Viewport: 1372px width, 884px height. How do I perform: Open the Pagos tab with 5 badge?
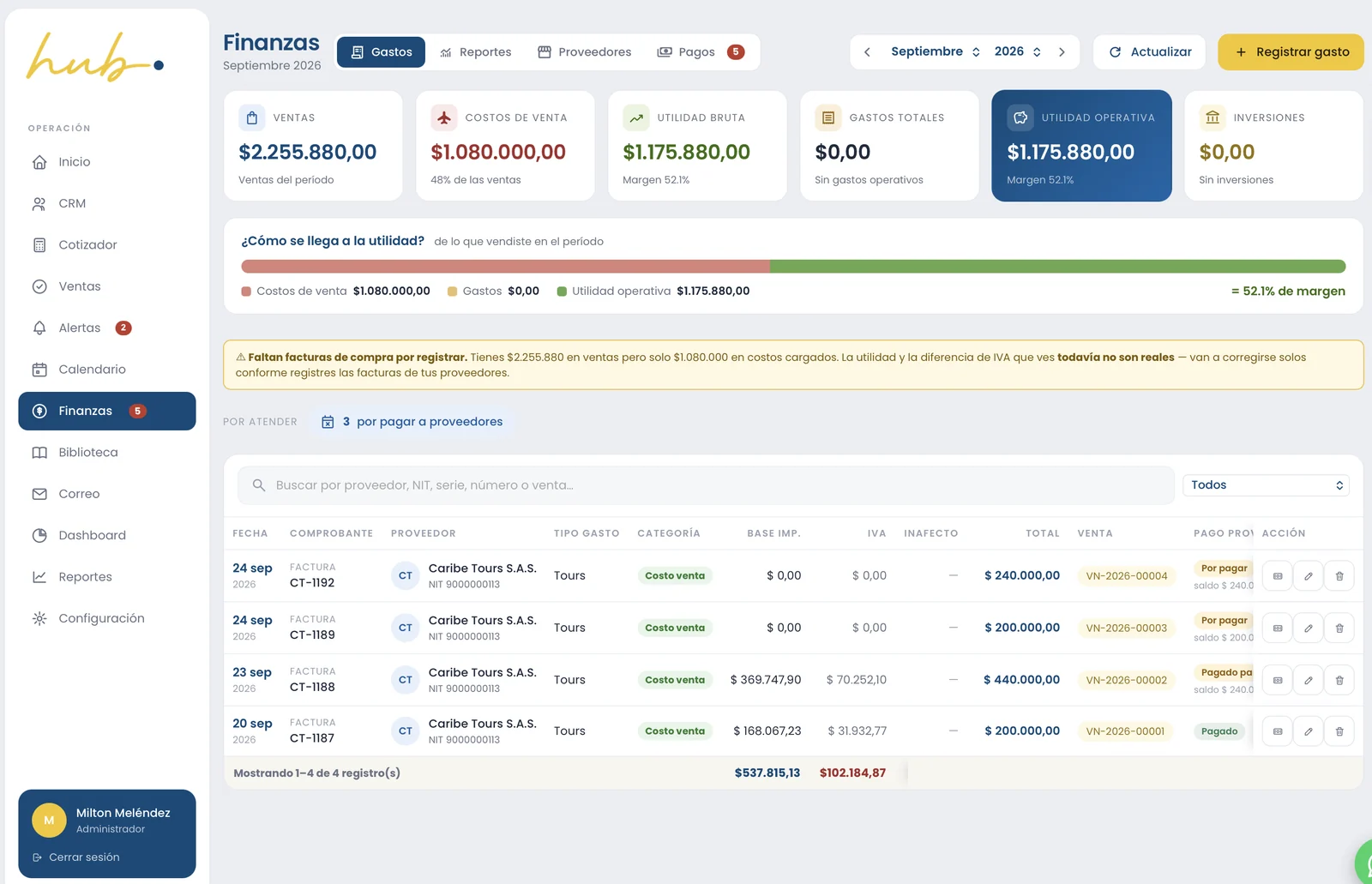(700, 52)
